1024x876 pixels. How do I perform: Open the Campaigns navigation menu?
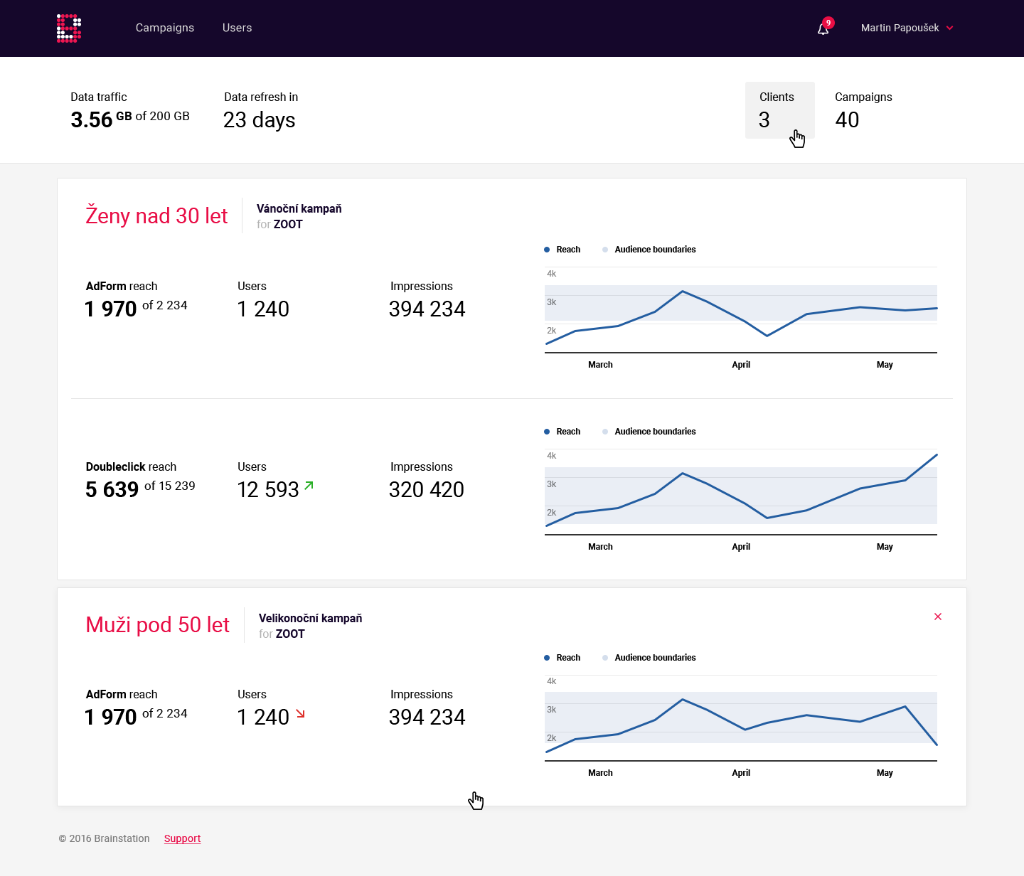164,28
